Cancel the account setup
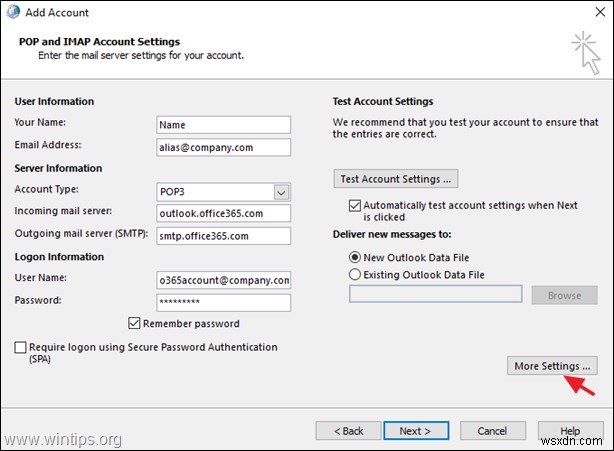The width and height of the screenshot is (614, 451). 493,431
